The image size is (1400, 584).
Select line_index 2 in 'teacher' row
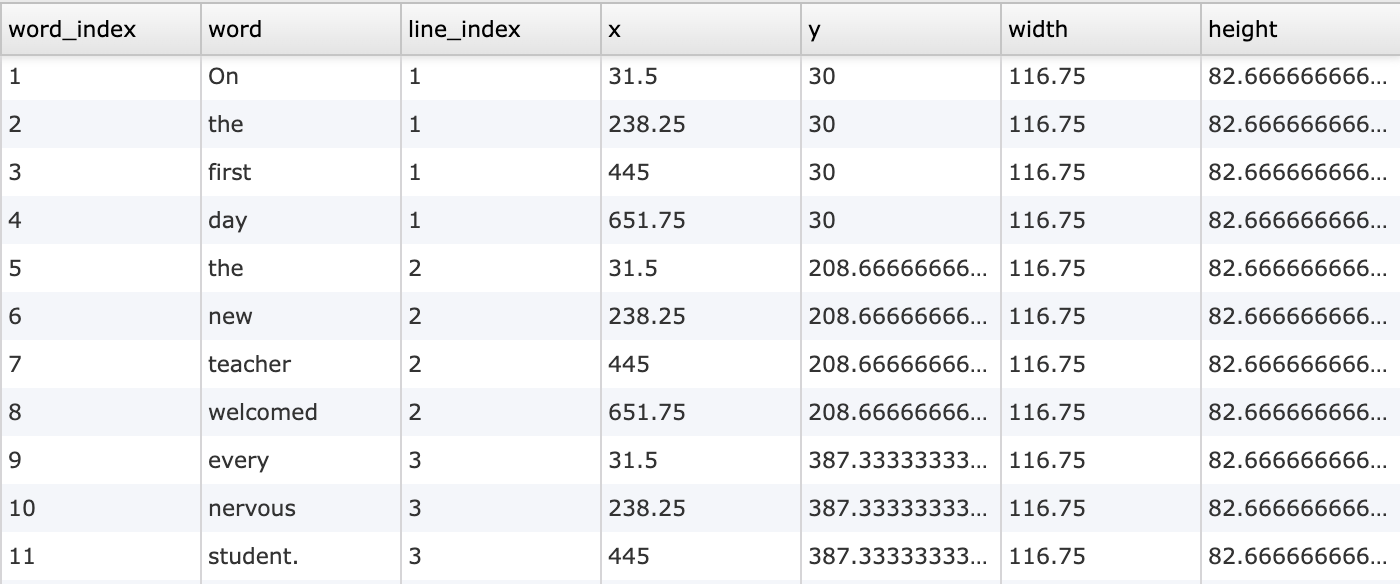[x=500, y=364]
